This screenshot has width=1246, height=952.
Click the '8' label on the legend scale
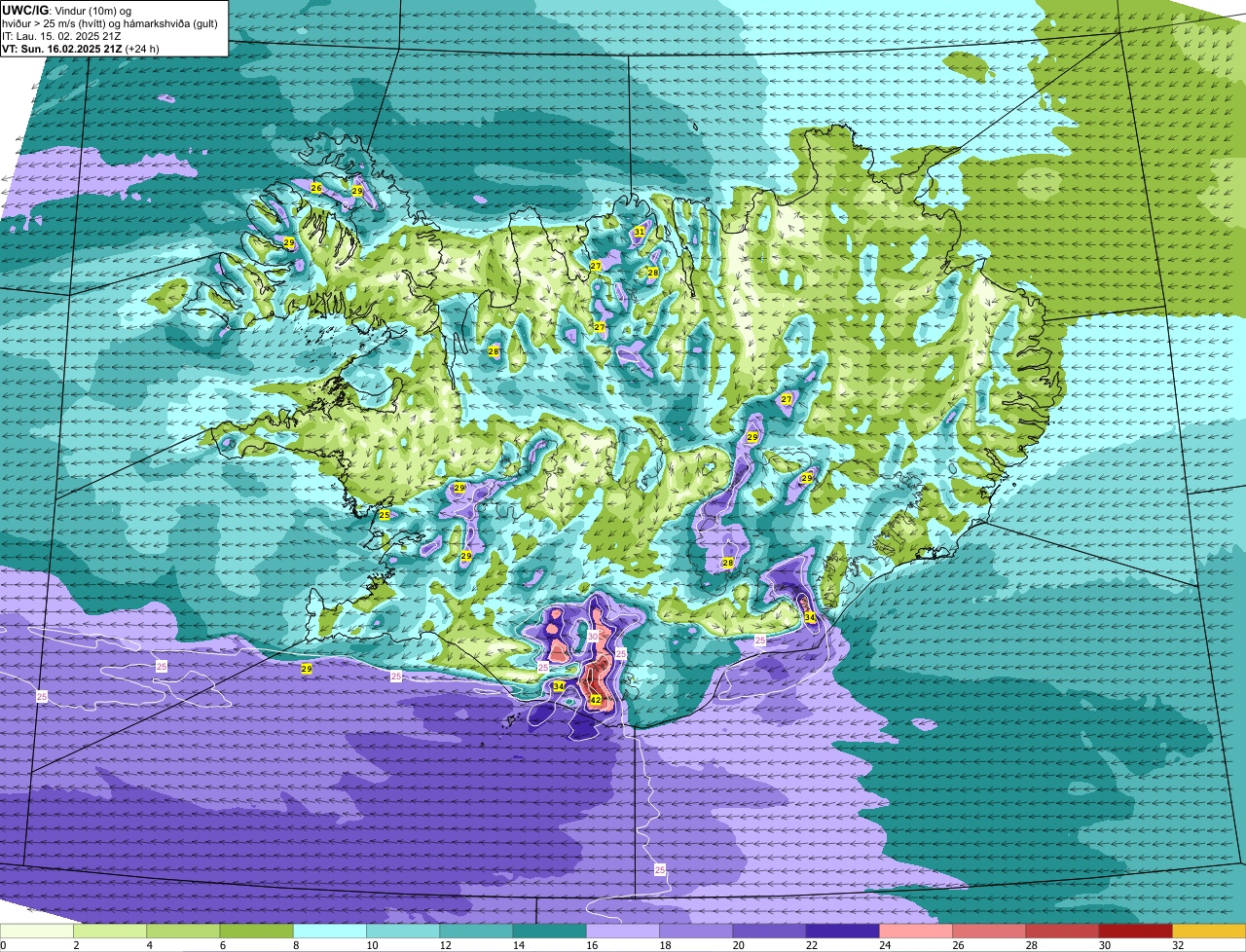[296, 945]
